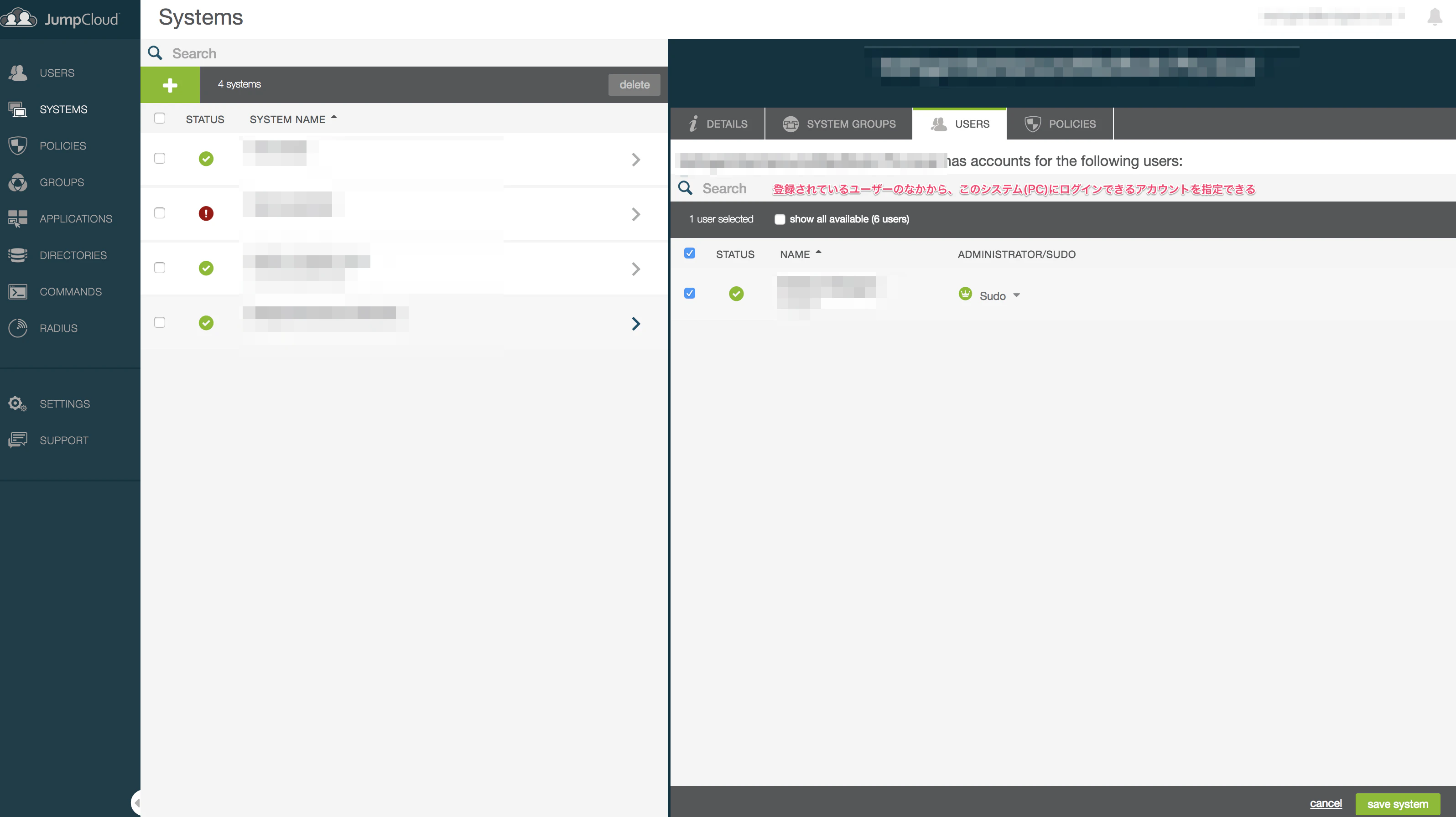Click the green plus add-system icon

coord(170,85)
